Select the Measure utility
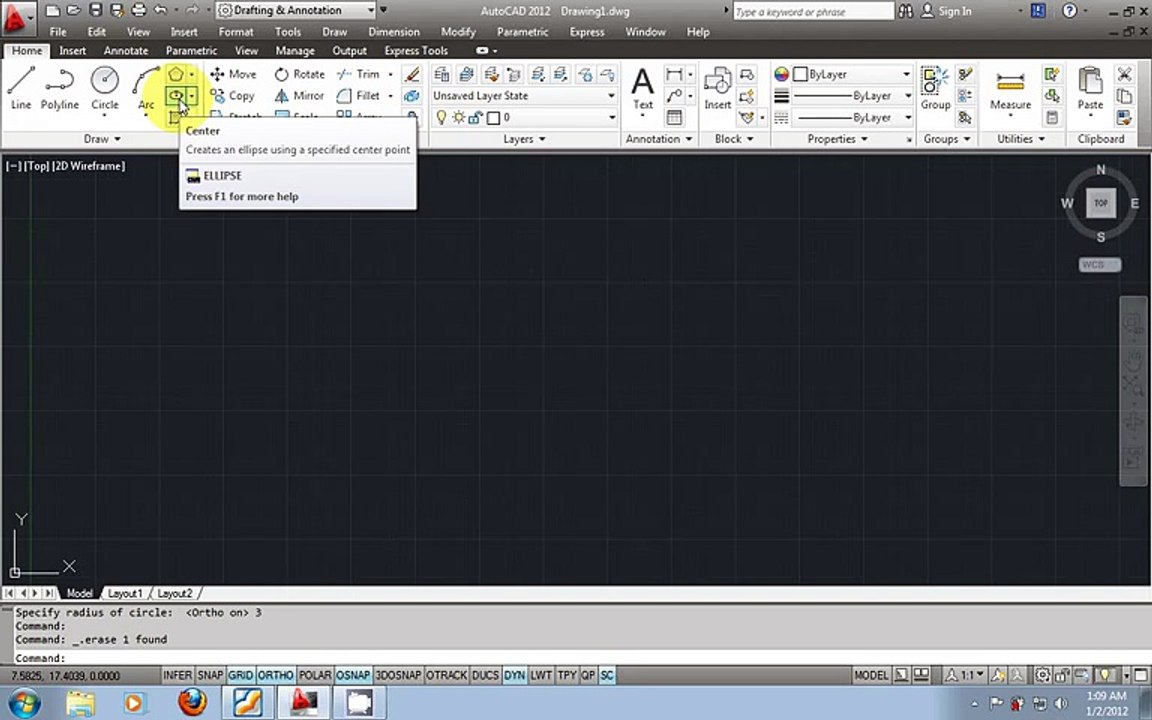 click(x=1010, y=90)
